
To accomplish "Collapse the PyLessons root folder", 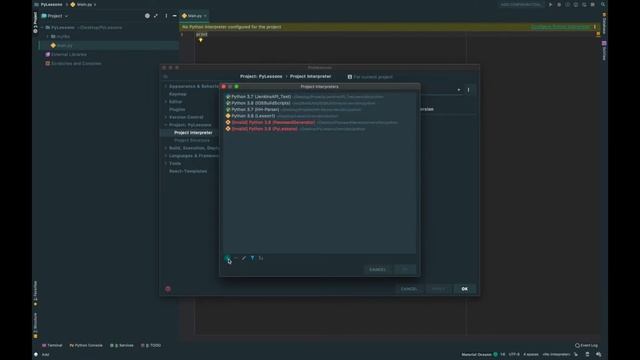I will click(42, 27).
